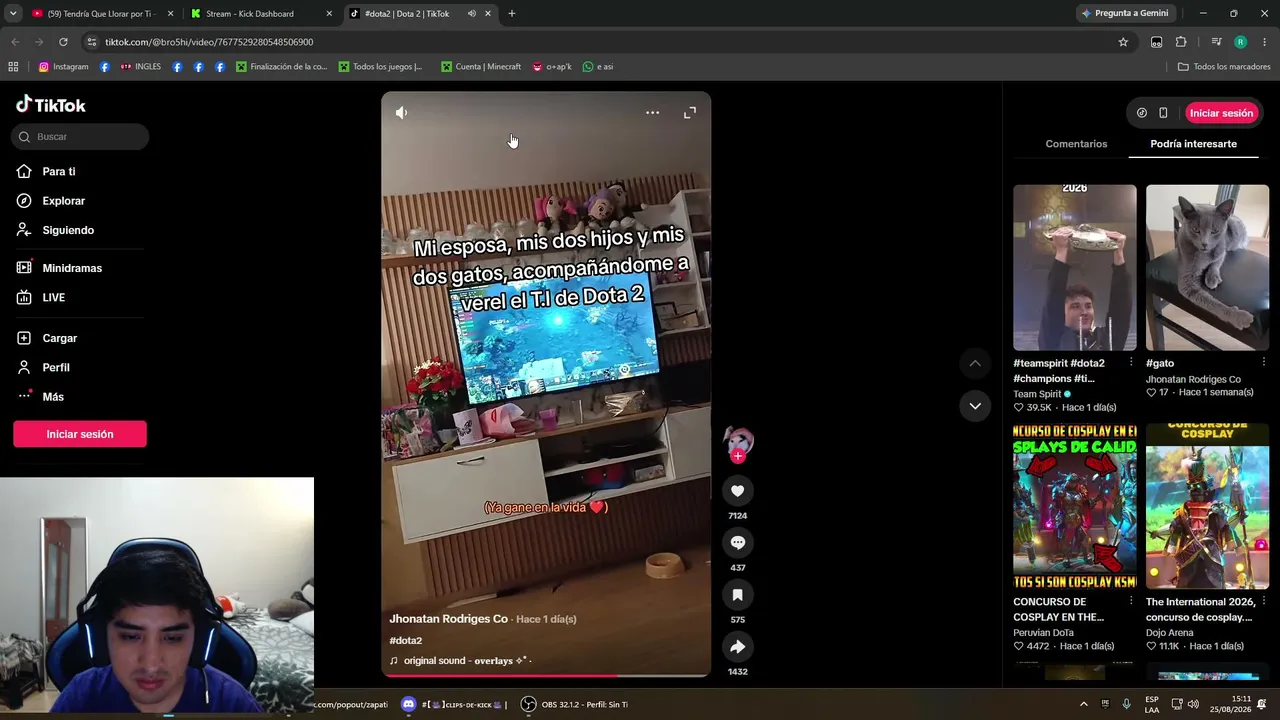Mute the TikTok tab via speaker icon
Image resolution: width=1280 pixels, height=720 pixels.
(471, 14)
